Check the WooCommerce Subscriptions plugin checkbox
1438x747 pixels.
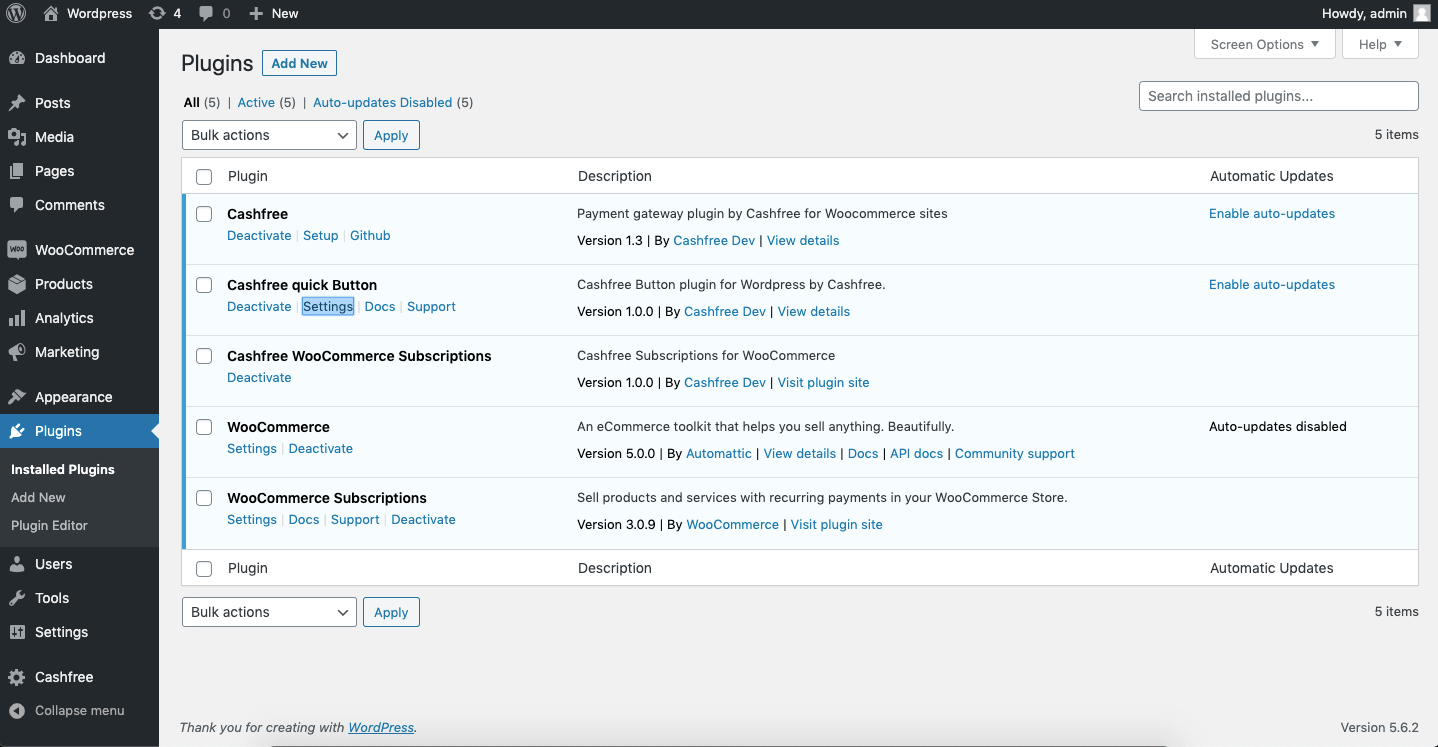(x=204, y=498)
